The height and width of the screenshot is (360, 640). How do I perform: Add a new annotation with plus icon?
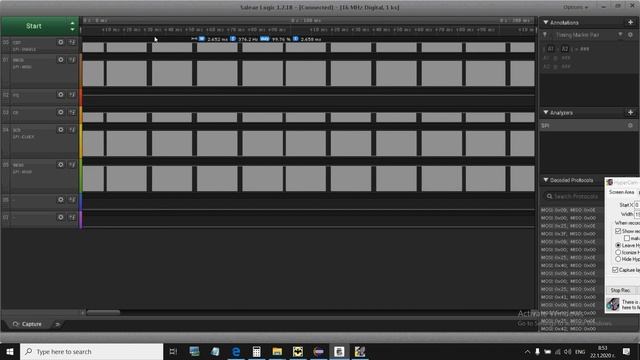(x=630, y=22)
